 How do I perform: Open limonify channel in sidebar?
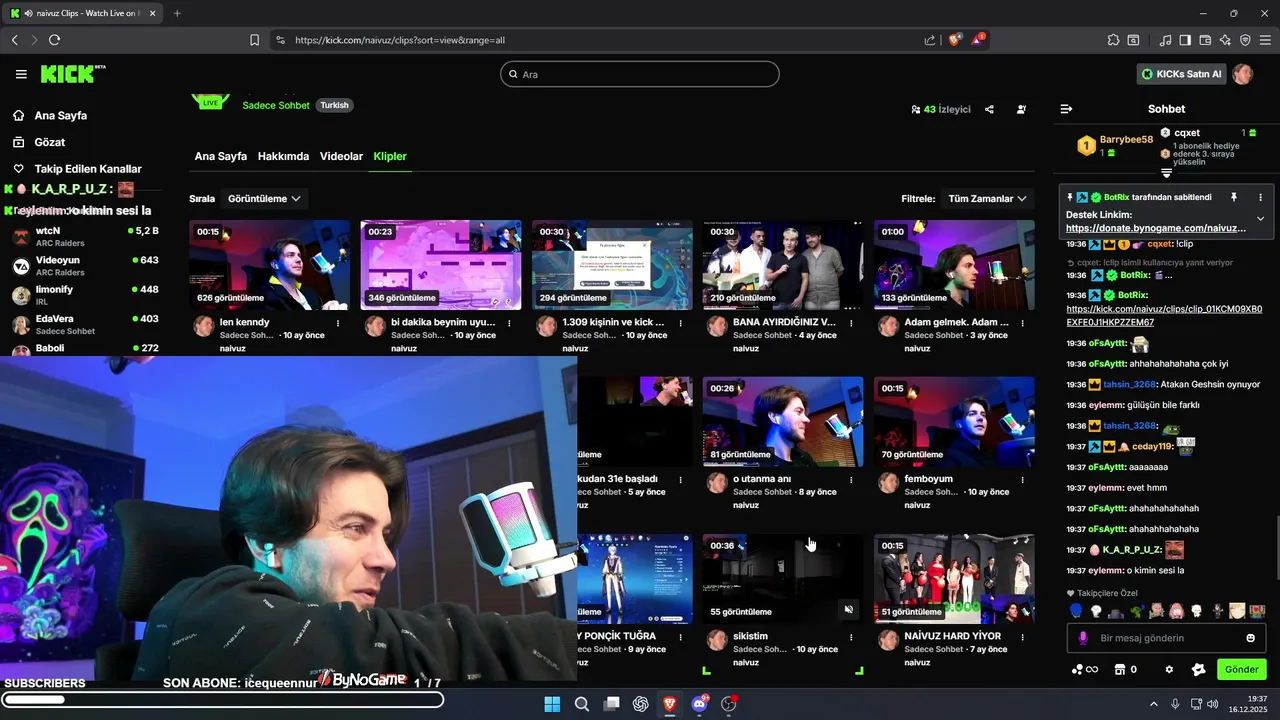(85, 295)
